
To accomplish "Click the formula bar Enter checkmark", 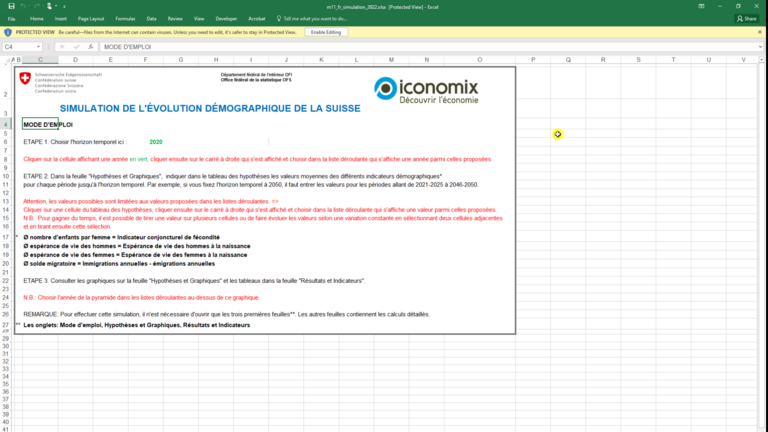I will click(x=76, y=47).
